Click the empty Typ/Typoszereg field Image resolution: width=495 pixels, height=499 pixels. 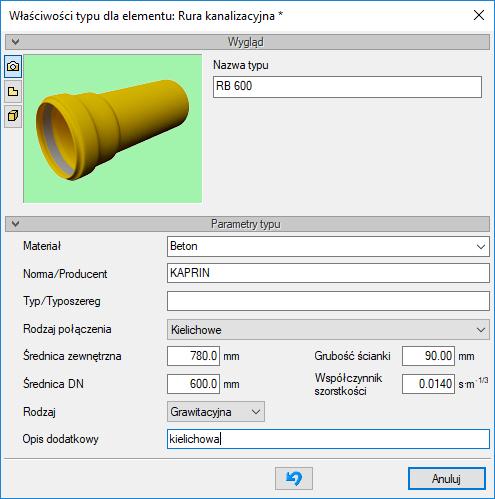click(328, 301)
